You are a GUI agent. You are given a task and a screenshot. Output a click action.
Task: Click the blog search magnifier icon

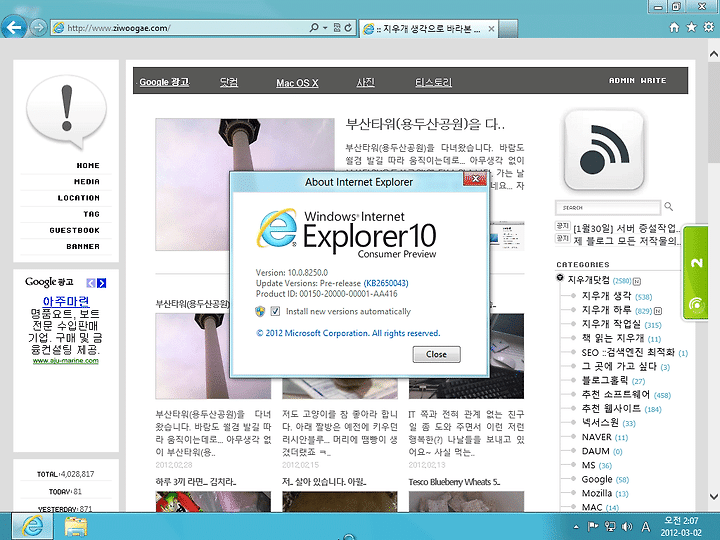669,207
